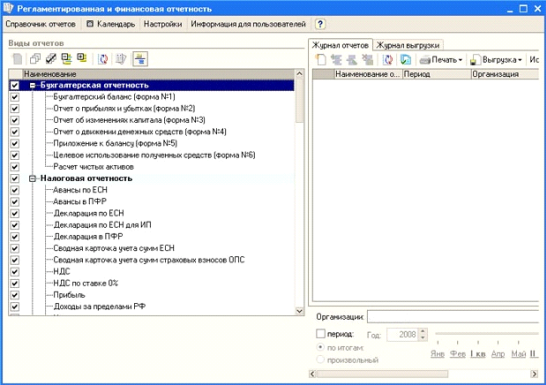
Task: Click the Год input field showing 2008
Action: (403, 335)
